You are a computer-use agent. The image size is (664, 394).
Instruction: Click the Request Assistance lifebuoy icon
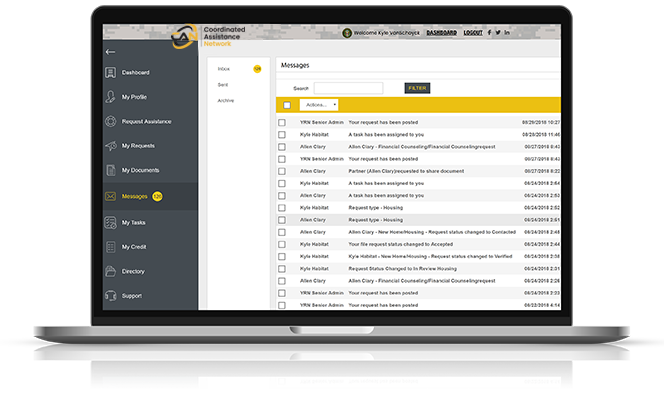(x=111, y=122)
